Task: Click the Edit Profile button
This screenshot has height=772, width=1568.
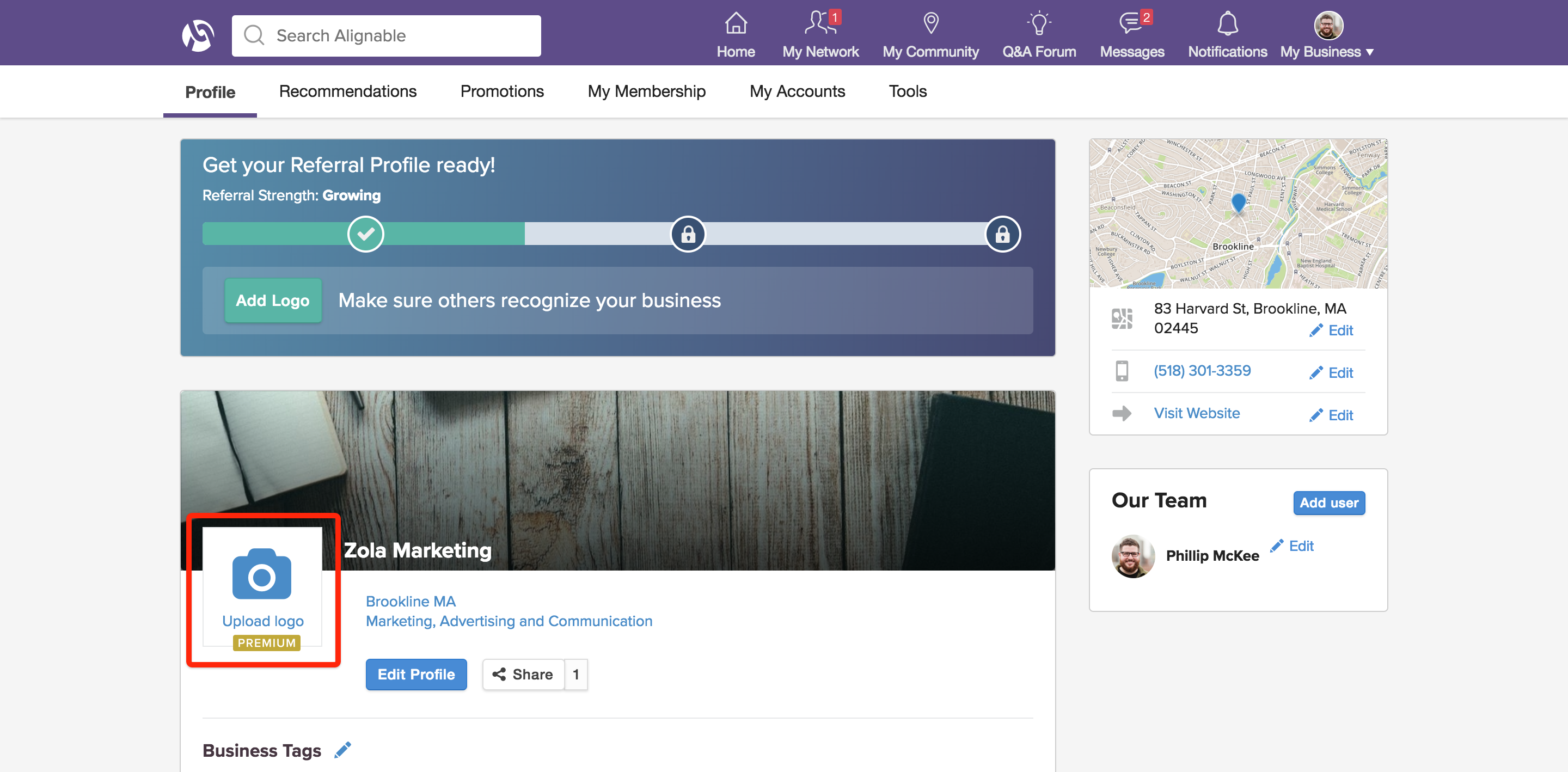Action: (416, 675)
